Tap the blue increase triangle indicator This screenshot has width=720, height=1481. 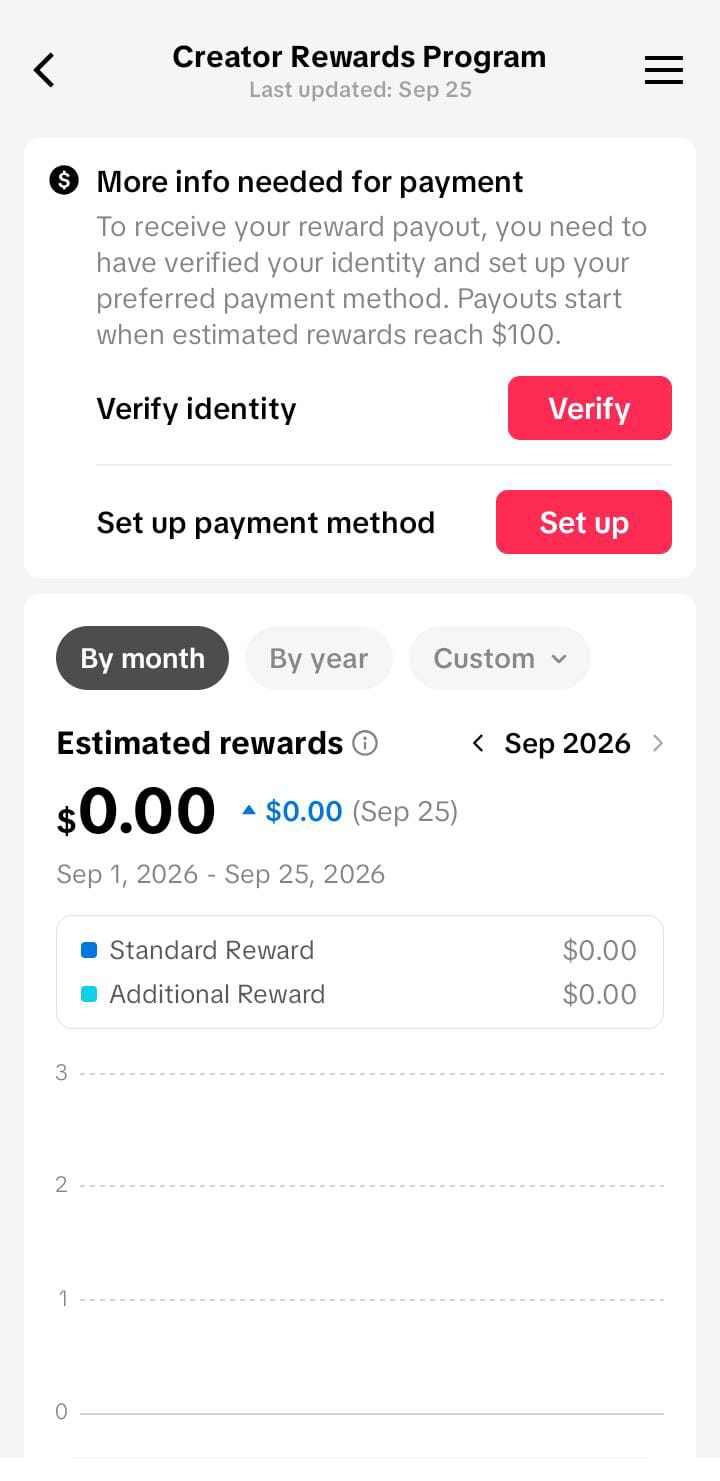249,811
